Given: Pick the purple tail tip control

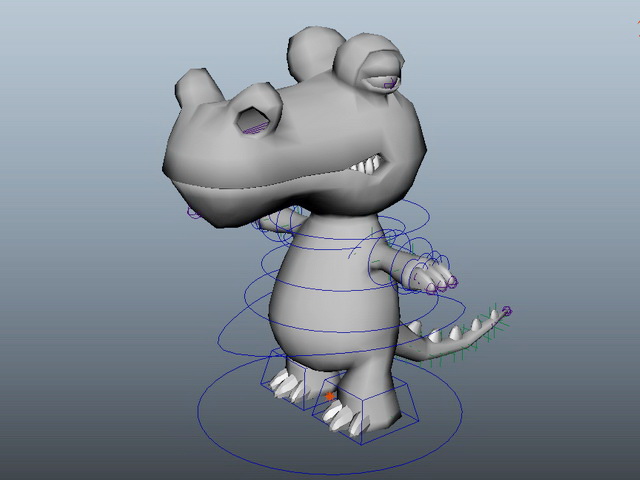Looking at the screenshot, I should click(507, 311).
